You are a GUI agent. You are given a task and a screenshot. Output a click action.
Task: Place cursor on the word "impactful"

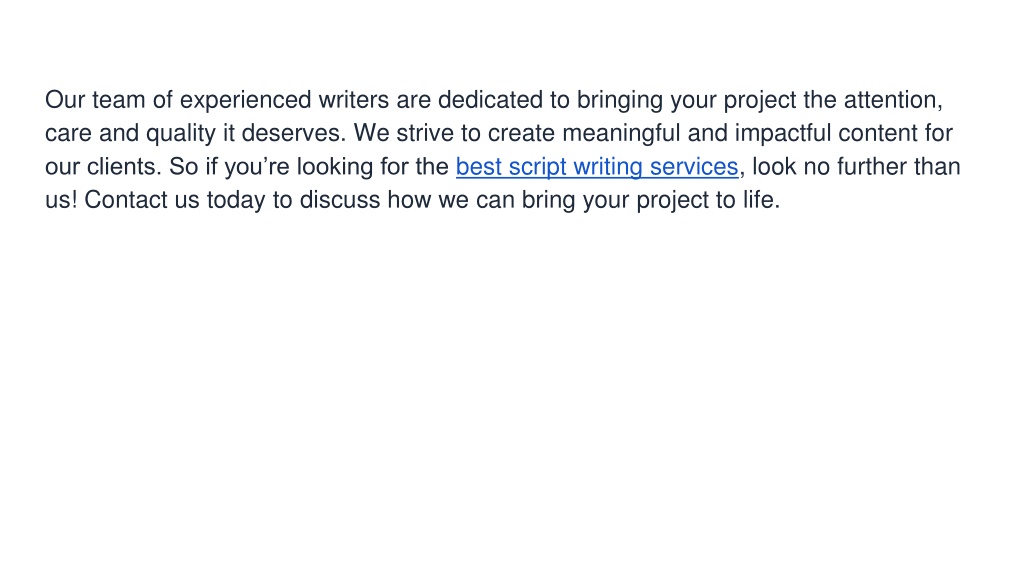point(783,134)
